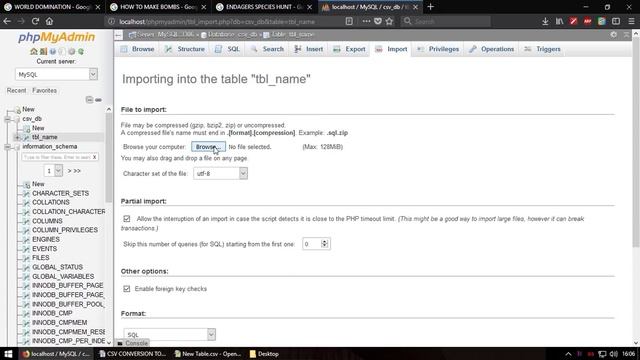Select the ENGINES table in tree

46,240
